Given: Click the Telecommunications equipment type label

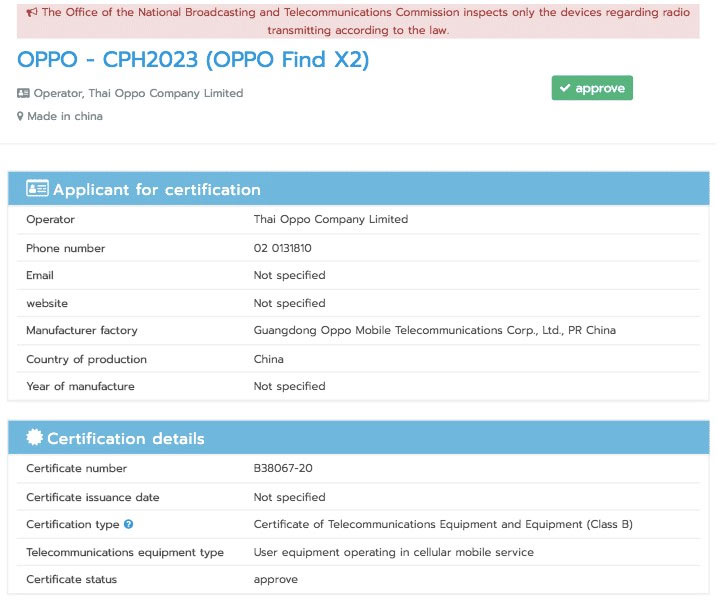Looking at the screenshot, I should point(125,552).
